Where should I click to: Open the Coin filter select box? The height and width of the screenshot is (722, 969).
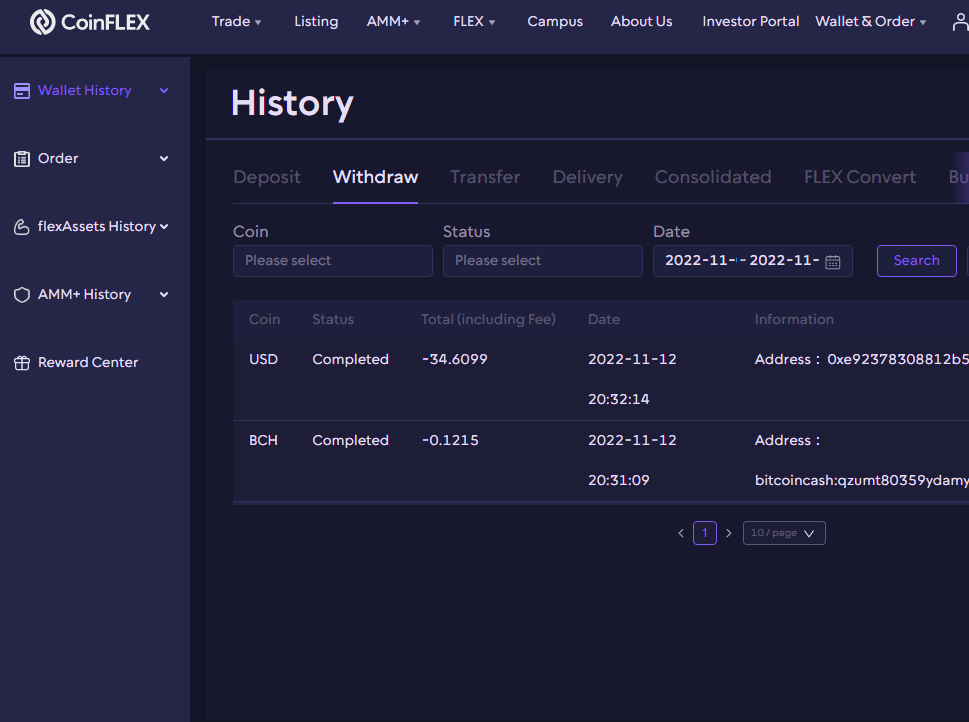332,261
